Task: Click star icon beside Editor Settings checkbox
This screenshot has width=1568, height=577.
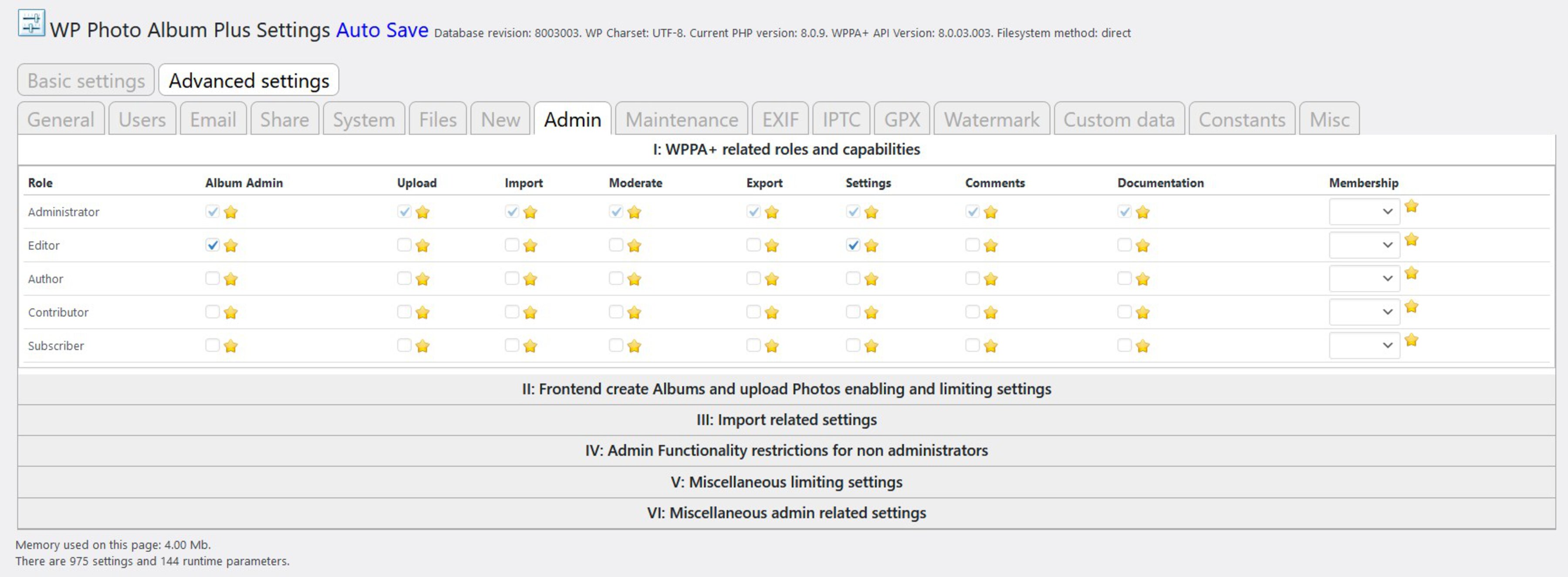Action: click(871, 246)
